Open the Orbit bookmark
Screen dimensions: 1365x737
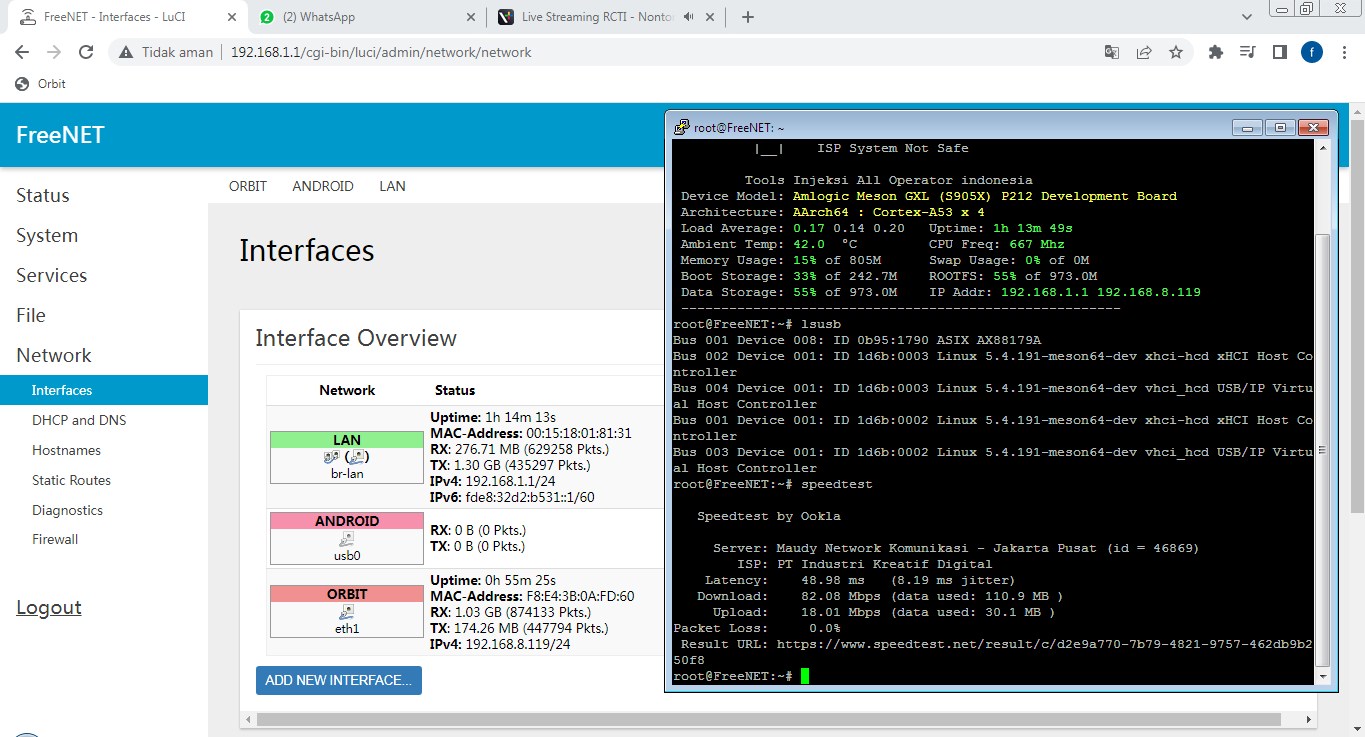point(41,84)
